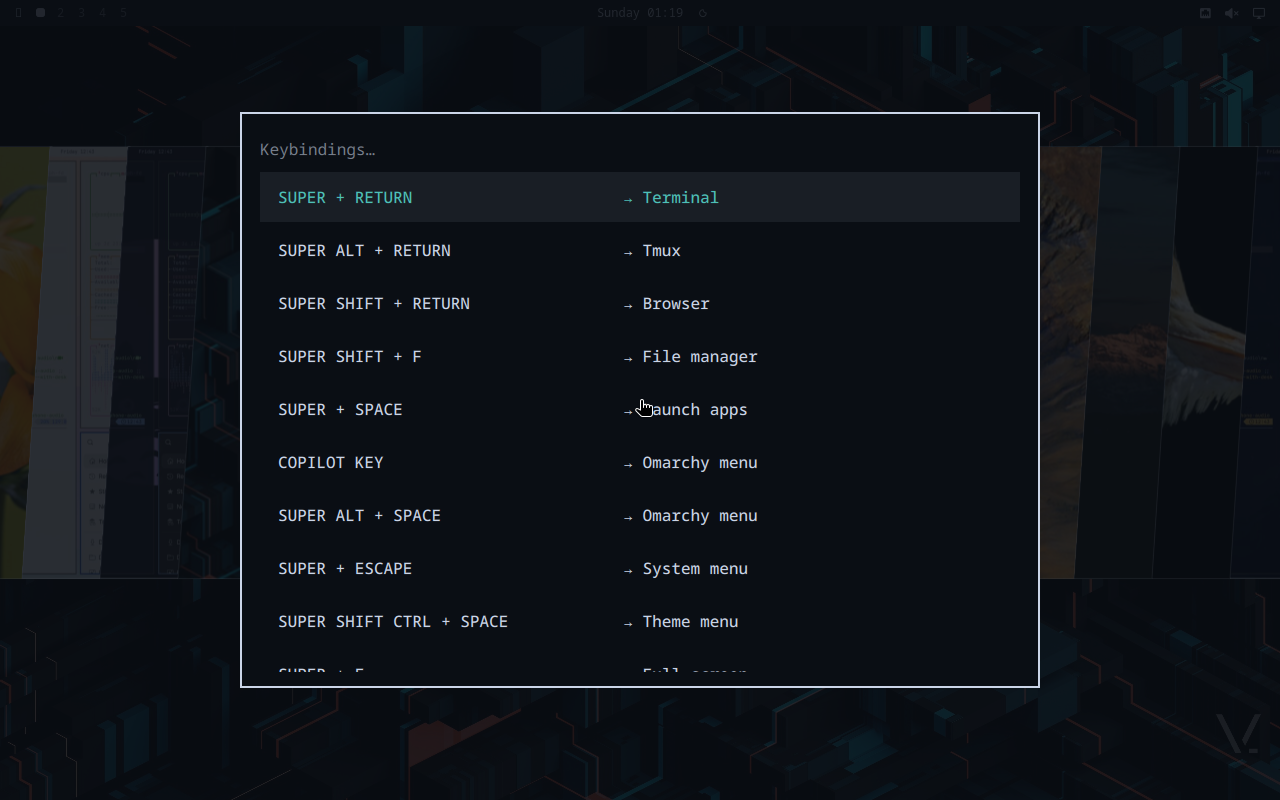
Task: Choose the COPILOT KEY Omarchy menu row
Action: point(640,462)
